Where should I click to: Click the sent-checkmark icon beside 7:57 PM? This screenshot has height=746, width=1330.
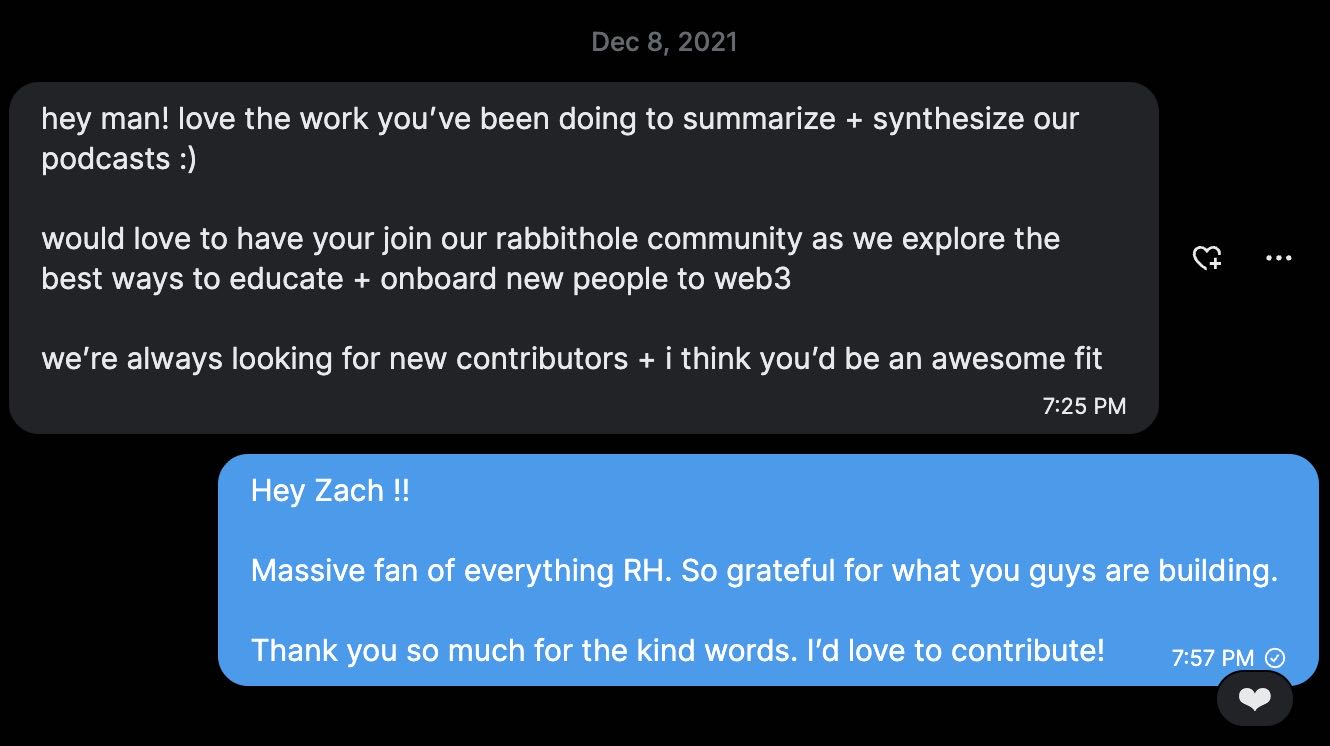(x=1274, y=658)
